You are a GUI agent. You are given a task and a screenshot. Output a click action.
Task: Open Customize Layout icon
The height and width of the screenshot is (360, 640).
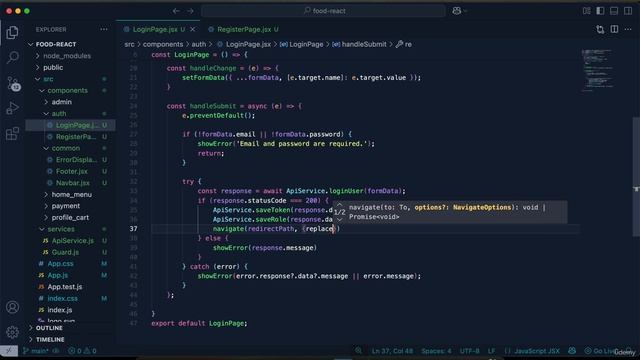pos(587,11)
